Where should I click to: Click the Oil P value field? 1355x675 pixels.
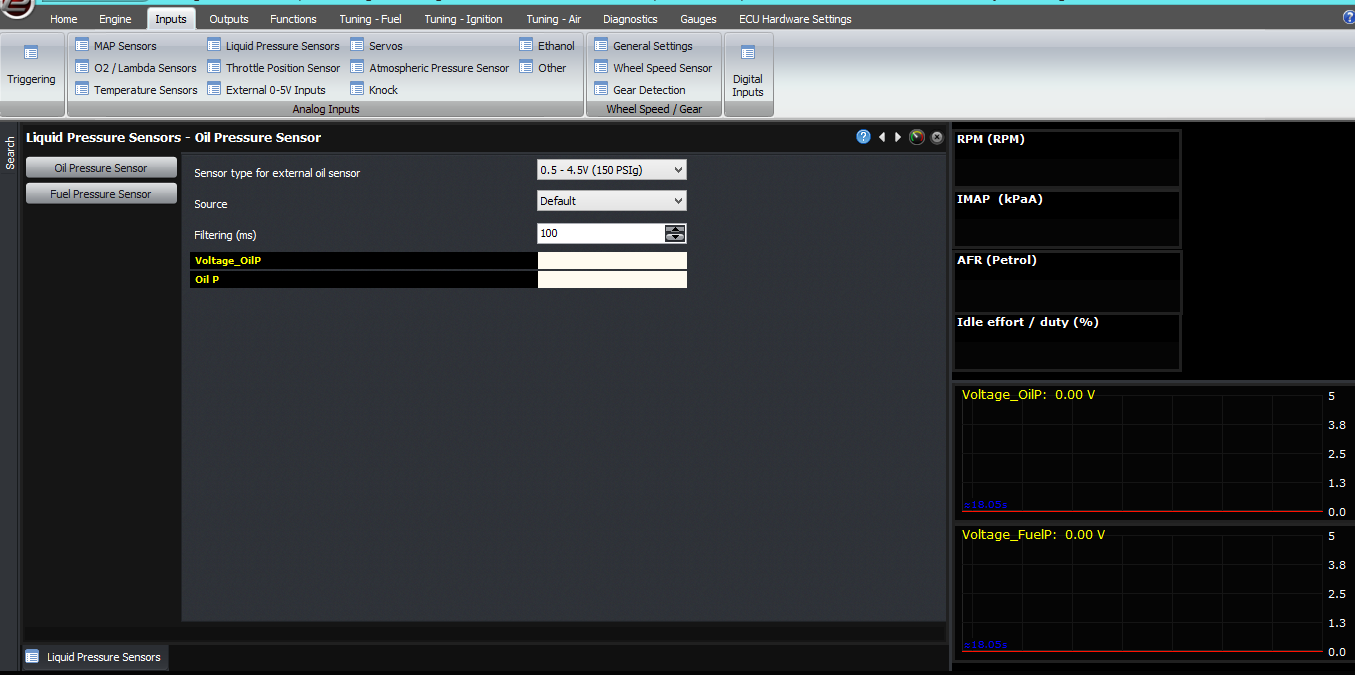coord(612,280)
